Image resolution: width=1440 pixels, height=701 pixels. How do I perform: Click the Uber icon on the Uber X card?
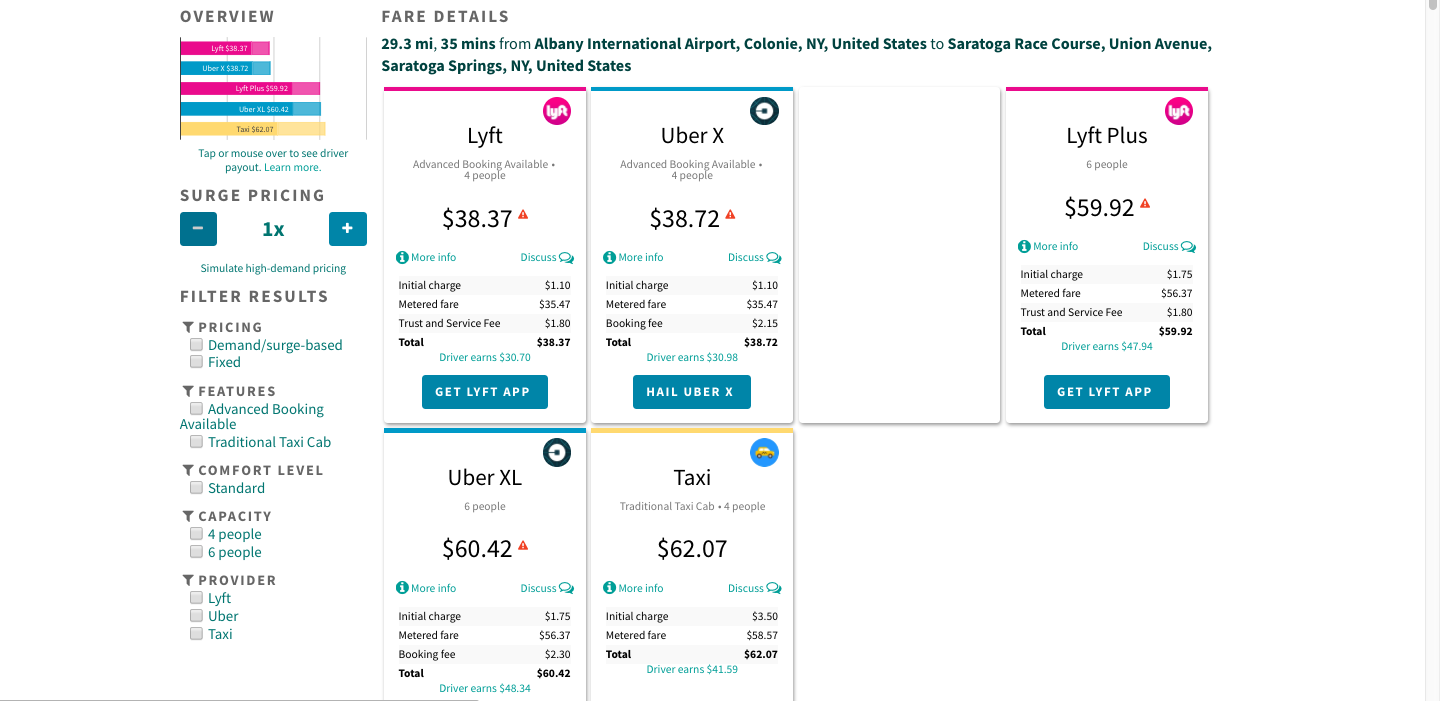[764, 111]
